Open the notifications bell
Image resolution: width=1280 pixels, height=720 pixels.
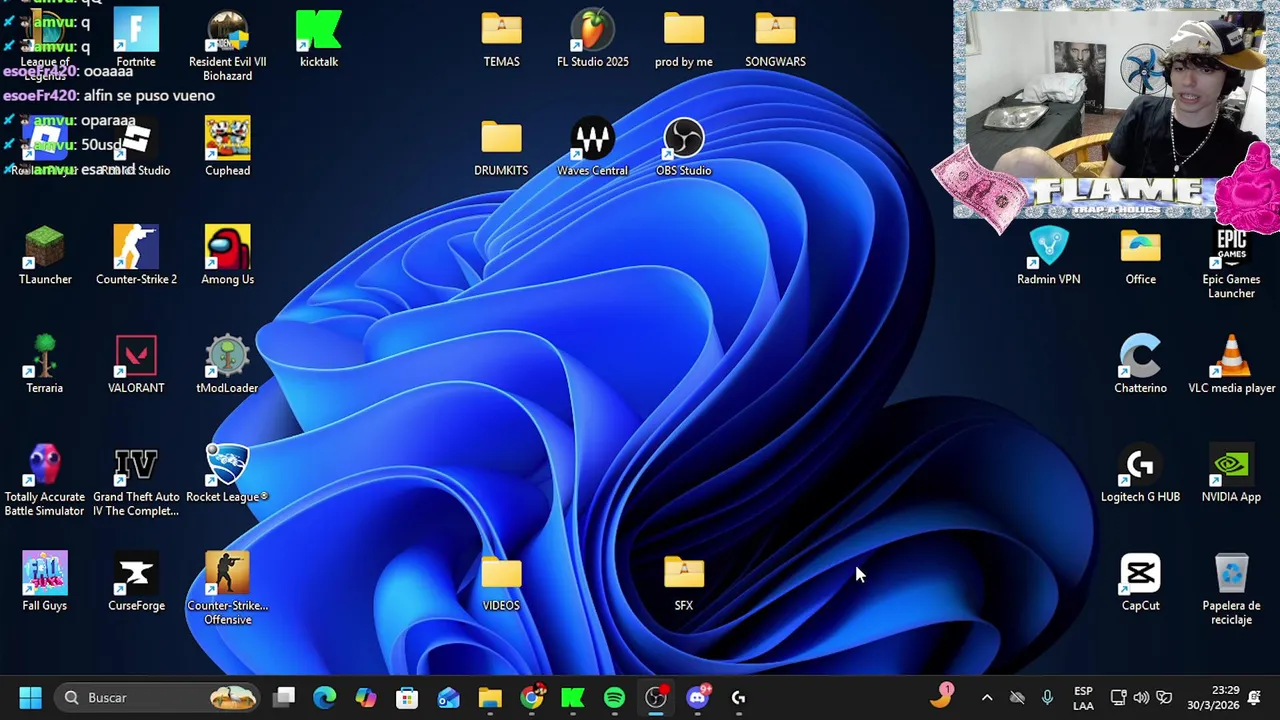(x=1254, y=698)
